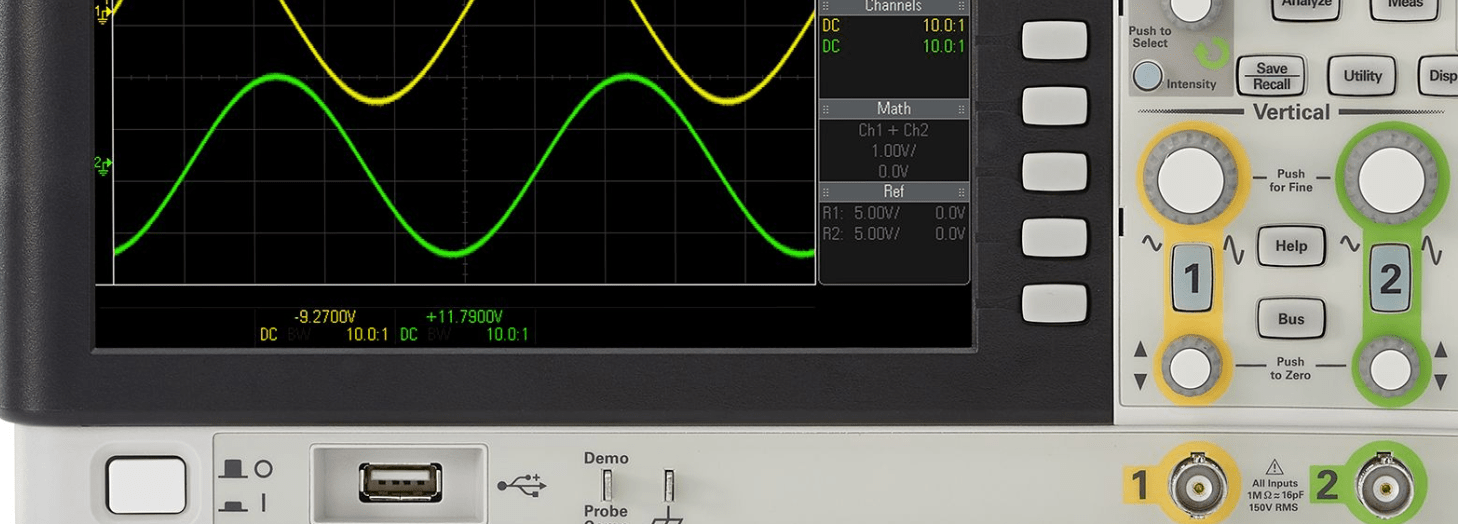The height and width of the screenshot is (524, 1458).
Task: Click channel 2 ground marker on waveform
Action: [102, 163]
